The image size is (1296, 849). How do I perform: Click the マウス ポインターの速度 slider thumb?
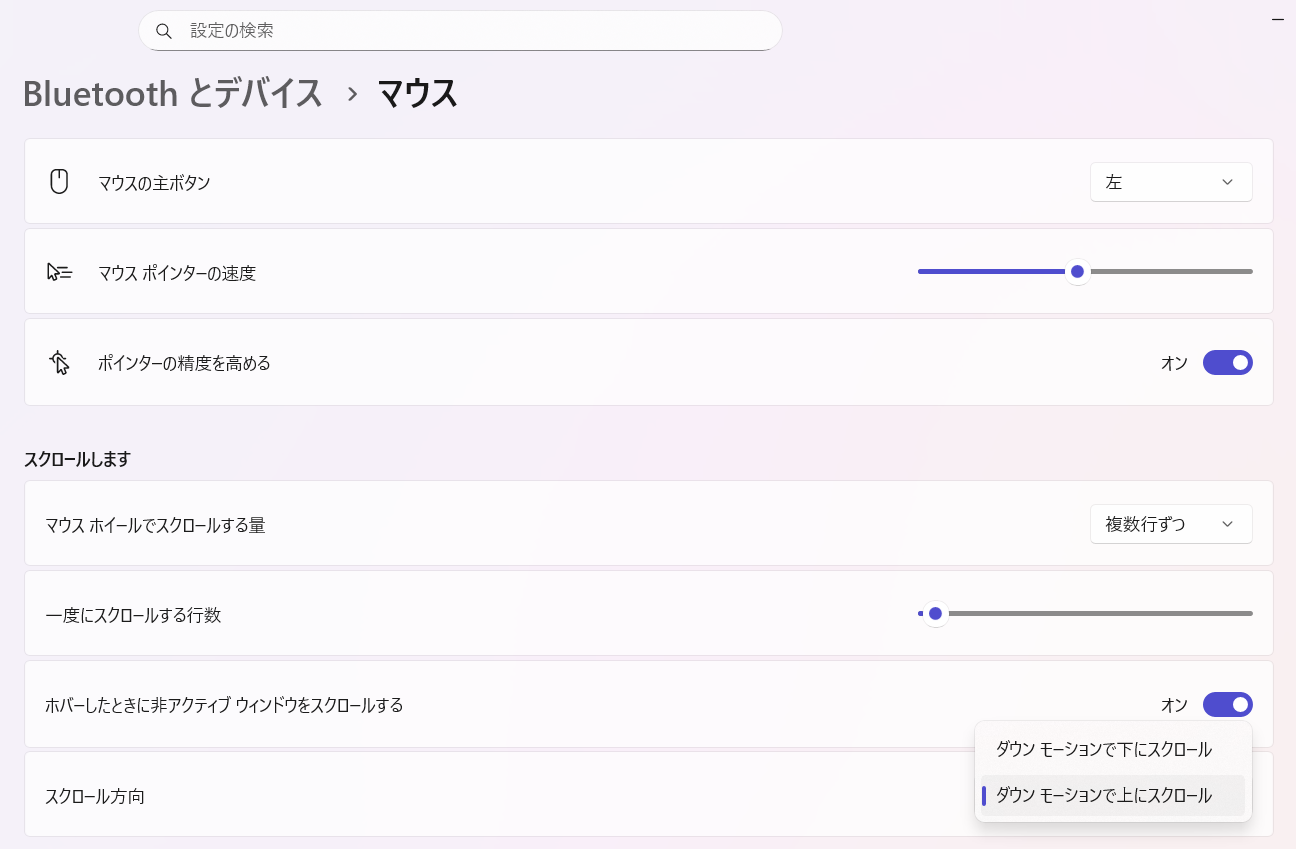(x=1077, y=271)
